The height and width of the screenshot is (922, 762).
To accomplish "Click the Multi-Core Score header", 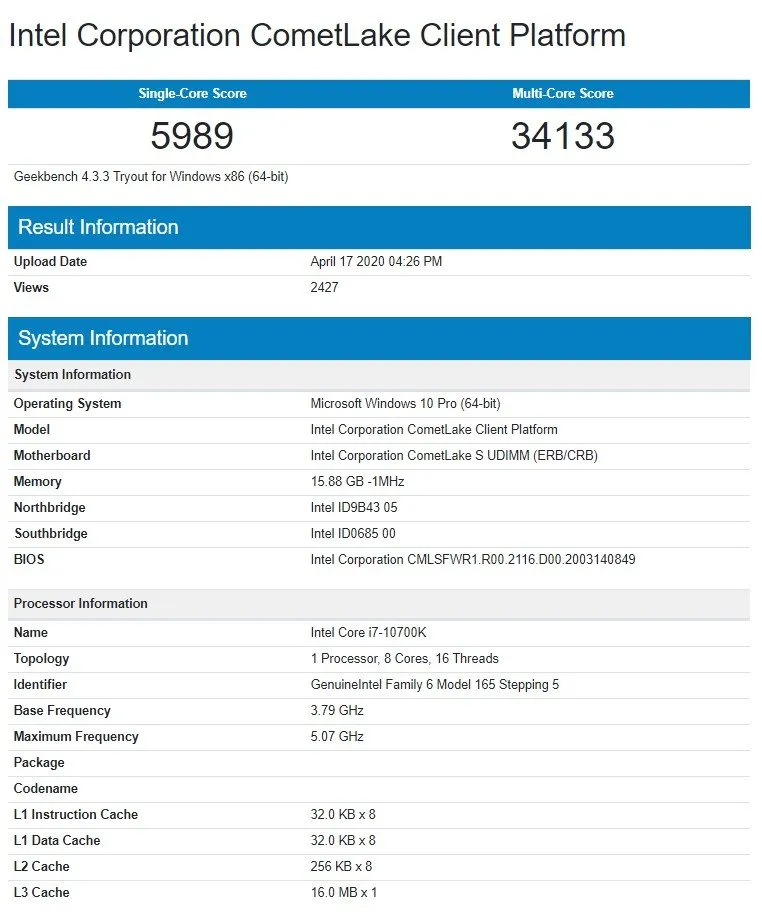I will pyautogui.click(x=563, y=94).
